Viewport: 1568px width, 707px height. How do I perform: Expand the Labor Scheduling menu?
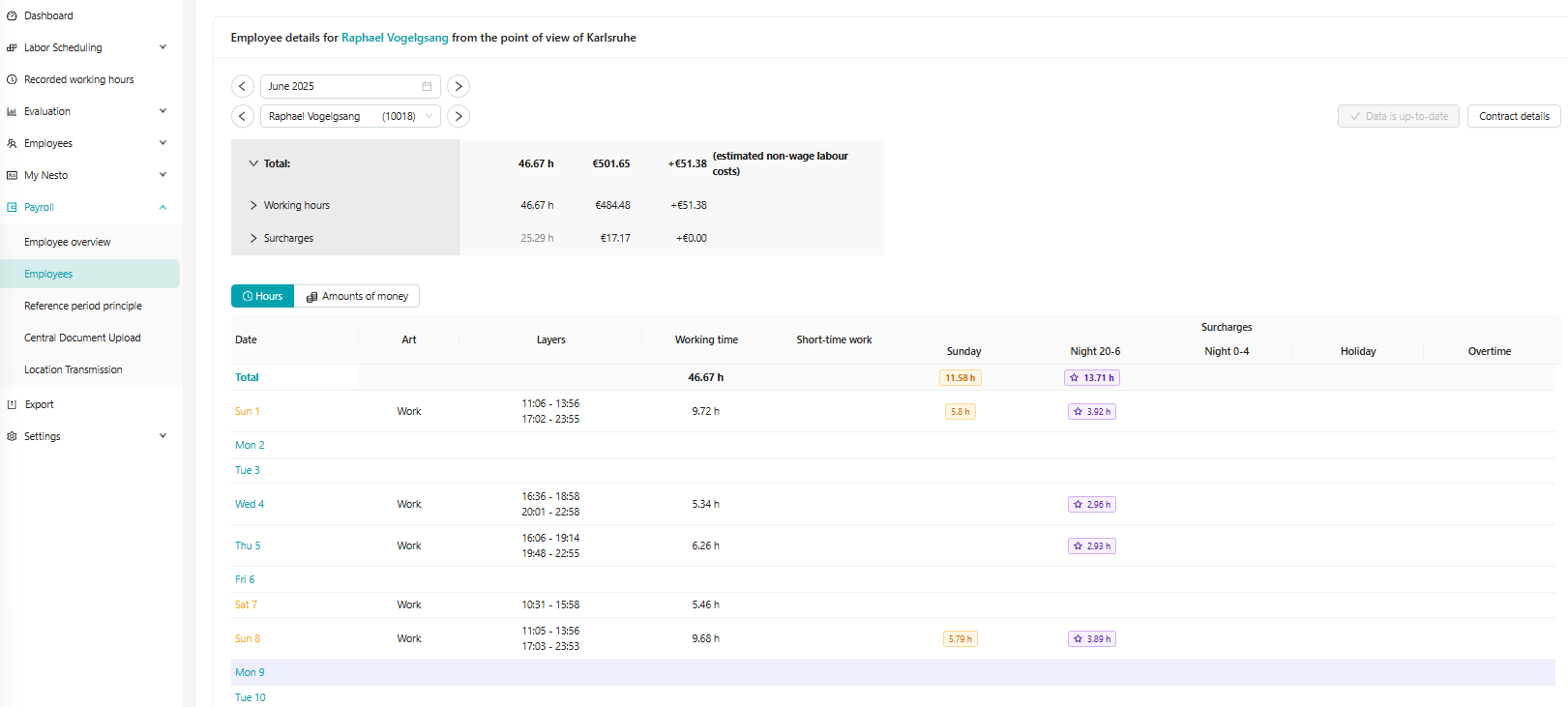pos(163,47)
